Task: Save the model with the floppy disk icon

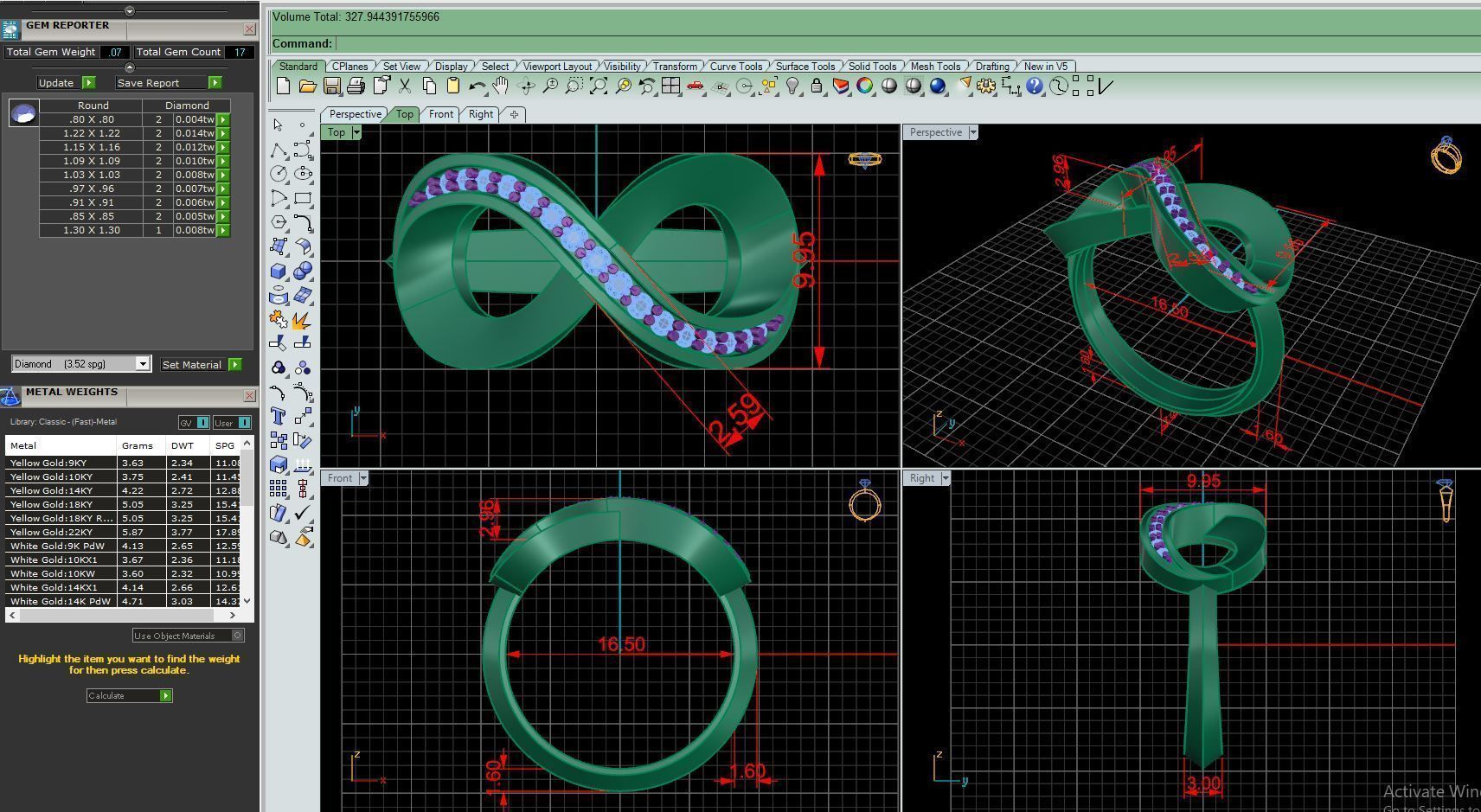Action: click(x=331, y=86)
